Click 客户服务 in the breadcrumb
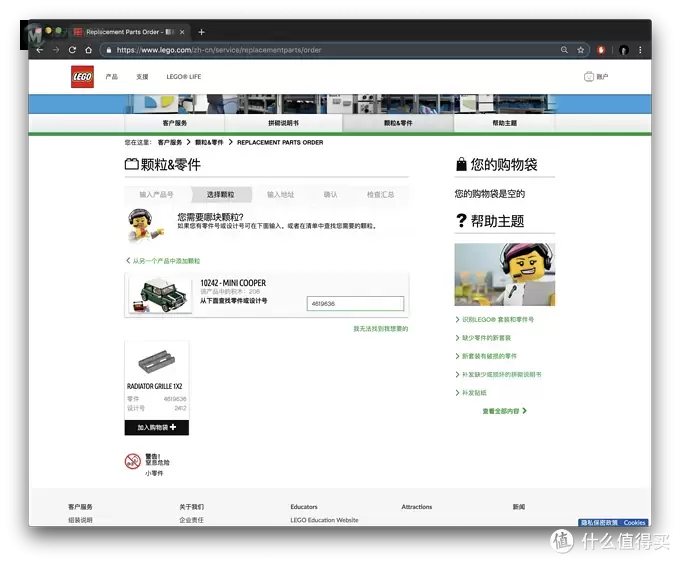This screenshot has width=680, height=564. point(170,142)
